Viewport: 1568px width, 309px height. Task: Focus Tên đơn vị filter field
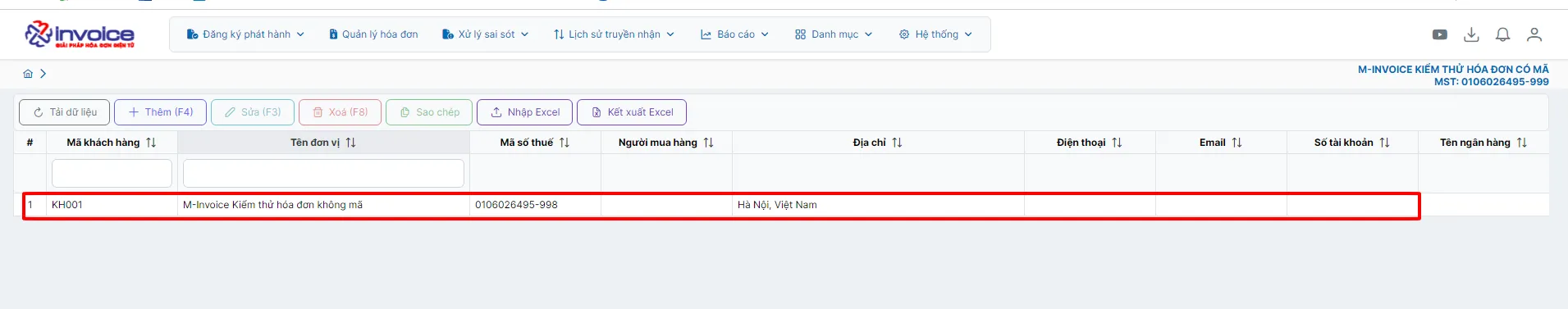tap(323, 174)
